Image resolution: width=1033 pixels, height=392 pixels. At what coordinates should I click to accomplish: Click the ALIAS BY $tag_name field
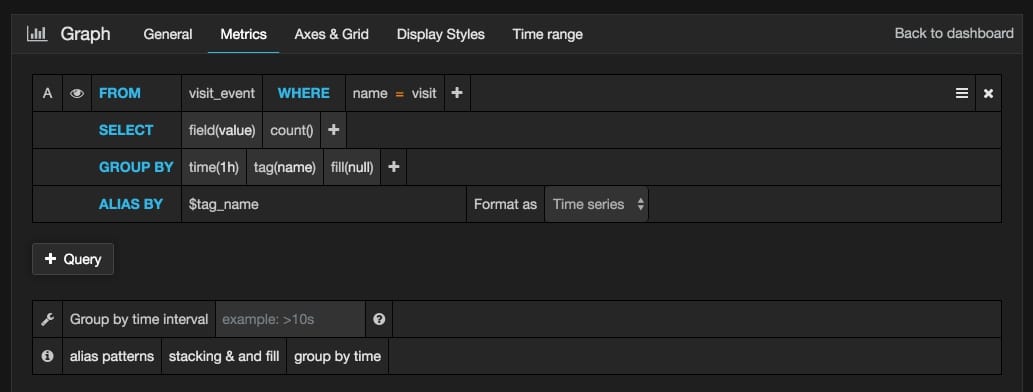point(323,204)
